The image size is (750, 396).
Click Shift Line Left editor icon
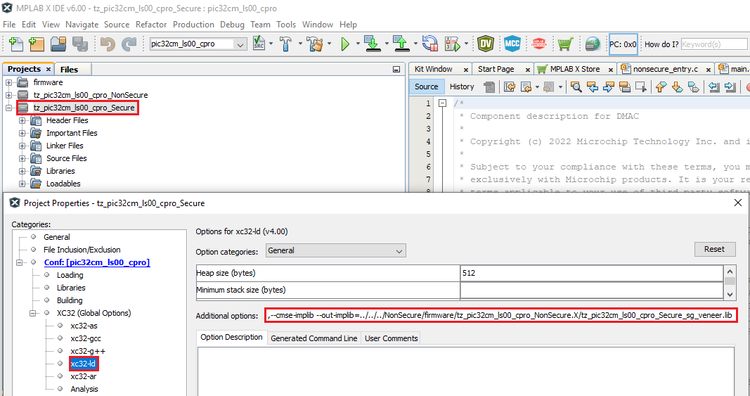(714, 87)
